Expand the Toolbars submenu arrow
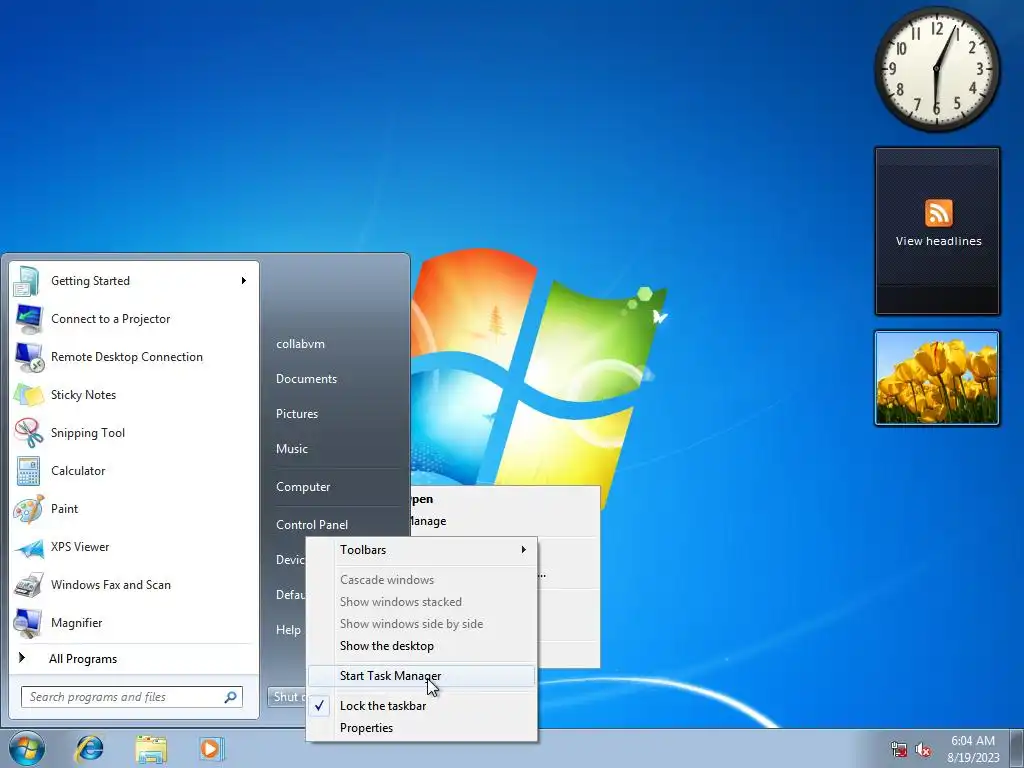1024x768 pixels. [523, 550]
